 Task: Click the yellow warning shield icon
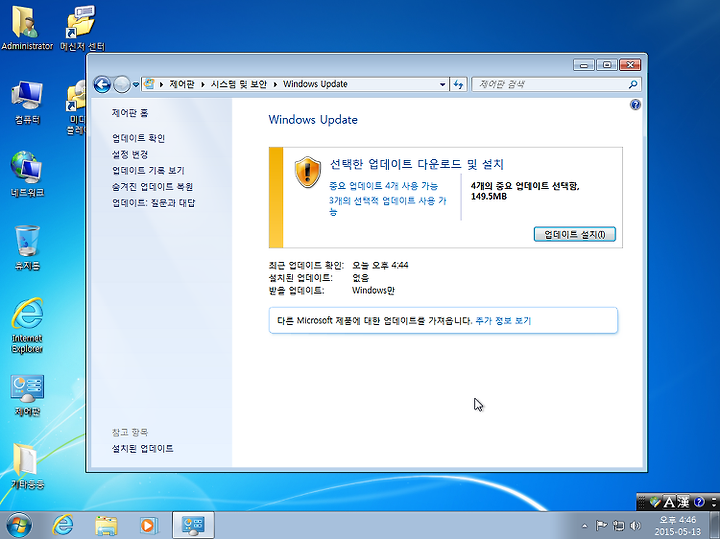(x=308, y=172)
